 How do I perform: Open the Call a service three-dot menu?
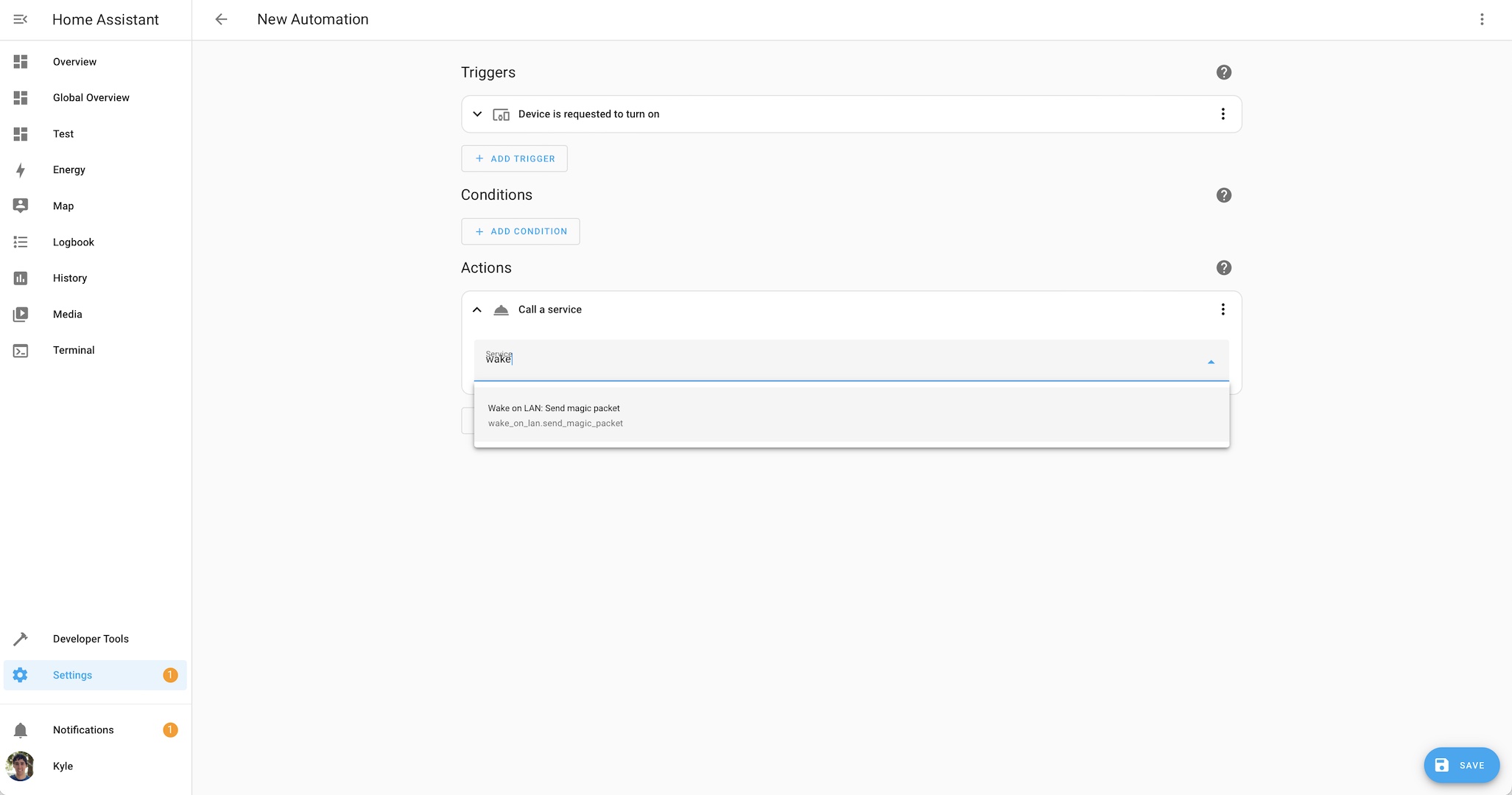tap(1223, 309)
